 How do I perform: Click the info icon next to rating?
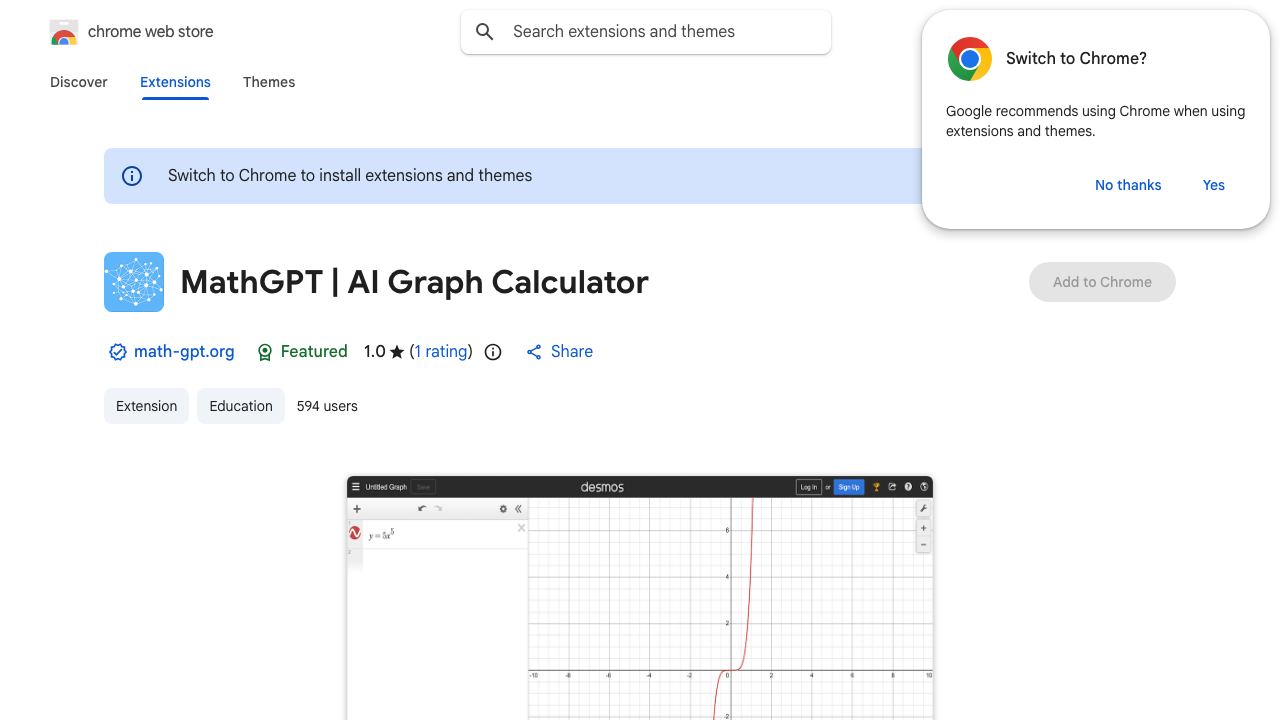pos(493,352)
